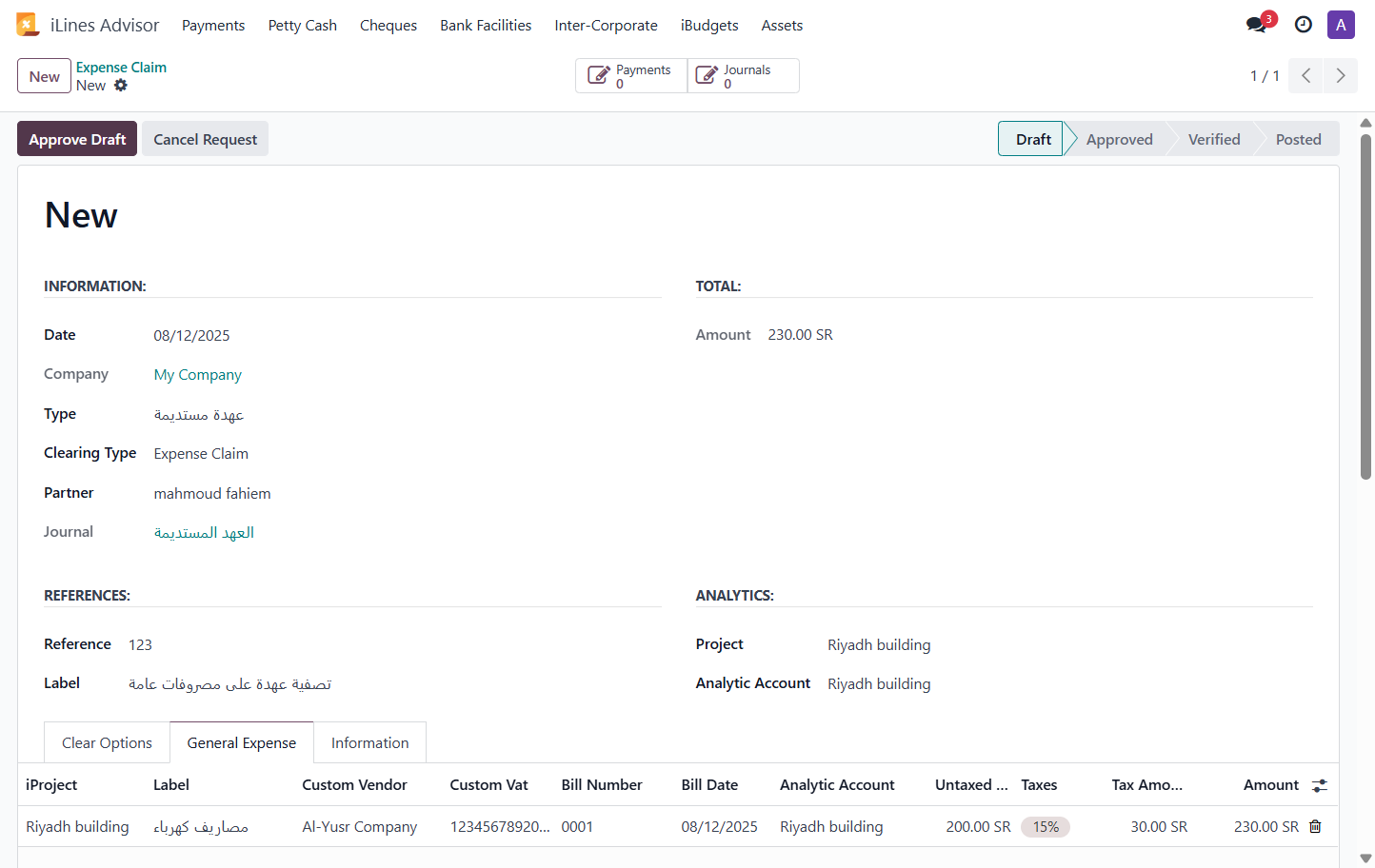Click the Payments smart button icon

599,76
